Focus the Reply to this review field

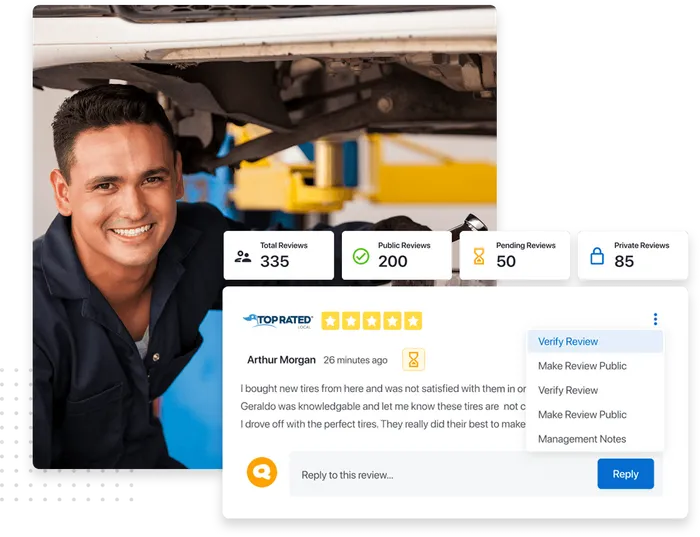pos(443,475)
